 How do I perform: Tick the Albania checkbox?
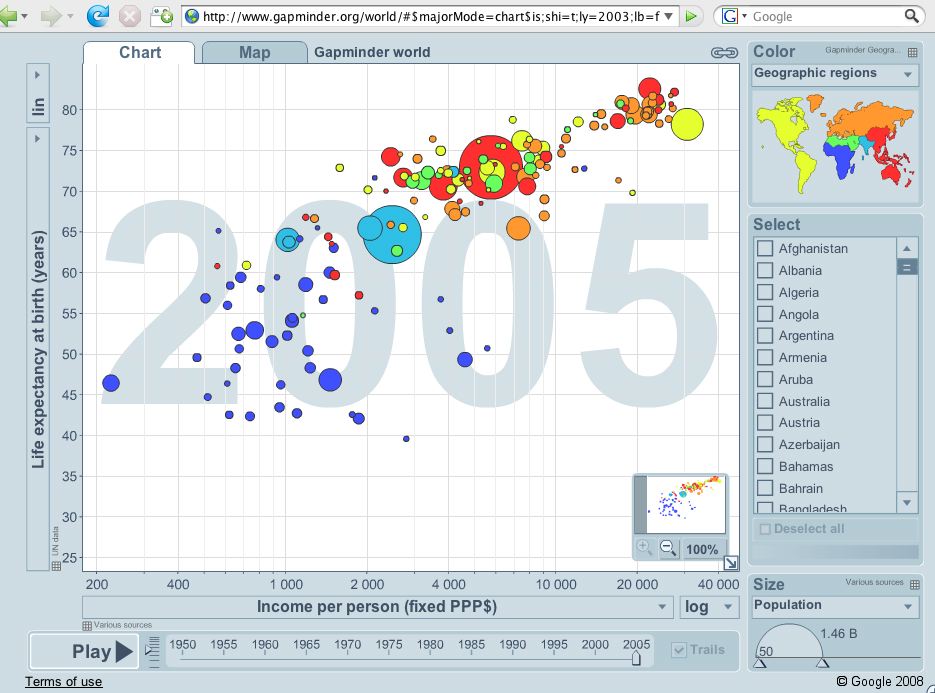[x=764, y=270]
